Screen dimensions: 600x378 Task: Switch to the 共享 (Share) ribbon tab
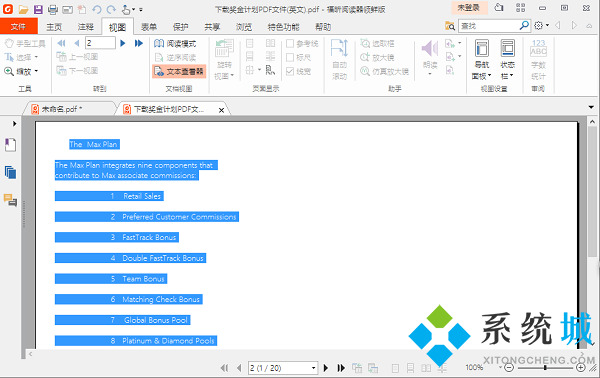tap(212, 27)
